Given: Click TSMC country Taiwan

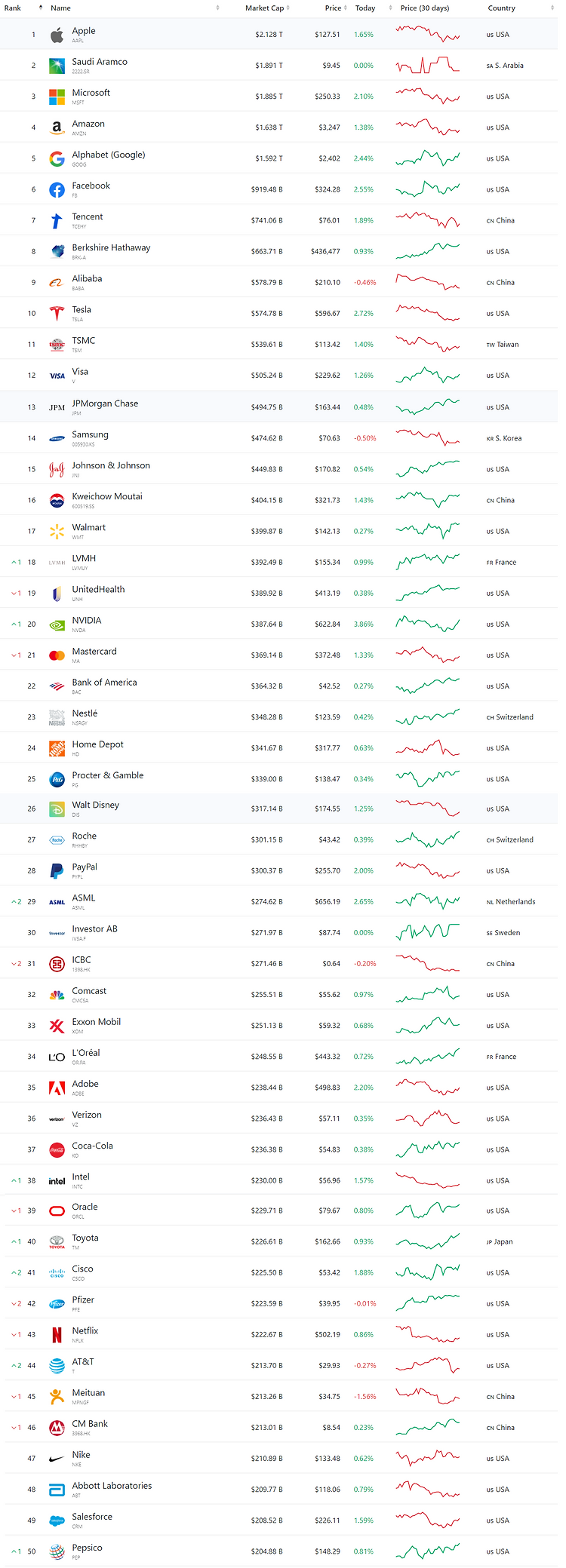Looking at the screenshot, I should (503, 345).
